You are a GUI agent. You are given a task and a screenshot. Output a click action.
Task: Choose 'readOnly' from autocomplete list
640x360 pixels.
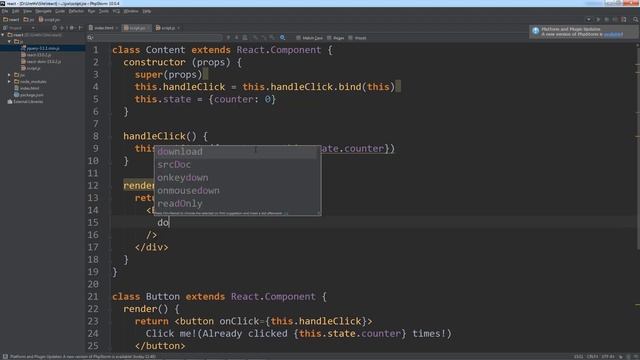pyautogui.click(x=237, y=203)
